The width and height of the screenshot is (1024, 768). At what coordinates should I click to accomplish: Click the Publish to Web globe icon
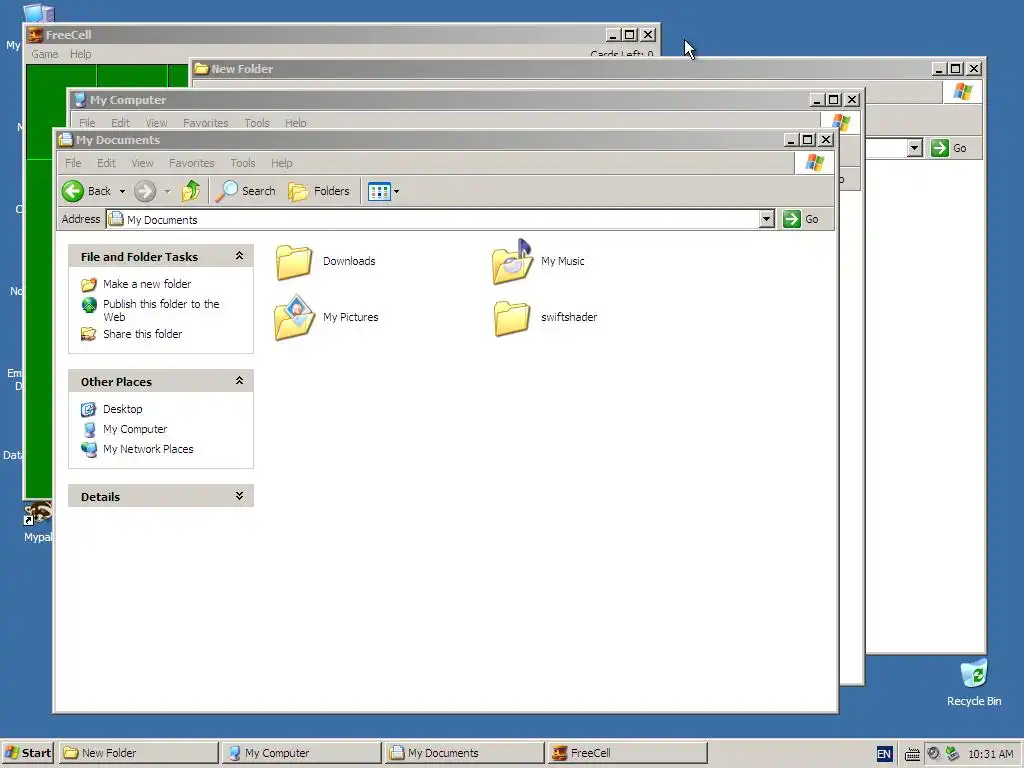[89, 305]
